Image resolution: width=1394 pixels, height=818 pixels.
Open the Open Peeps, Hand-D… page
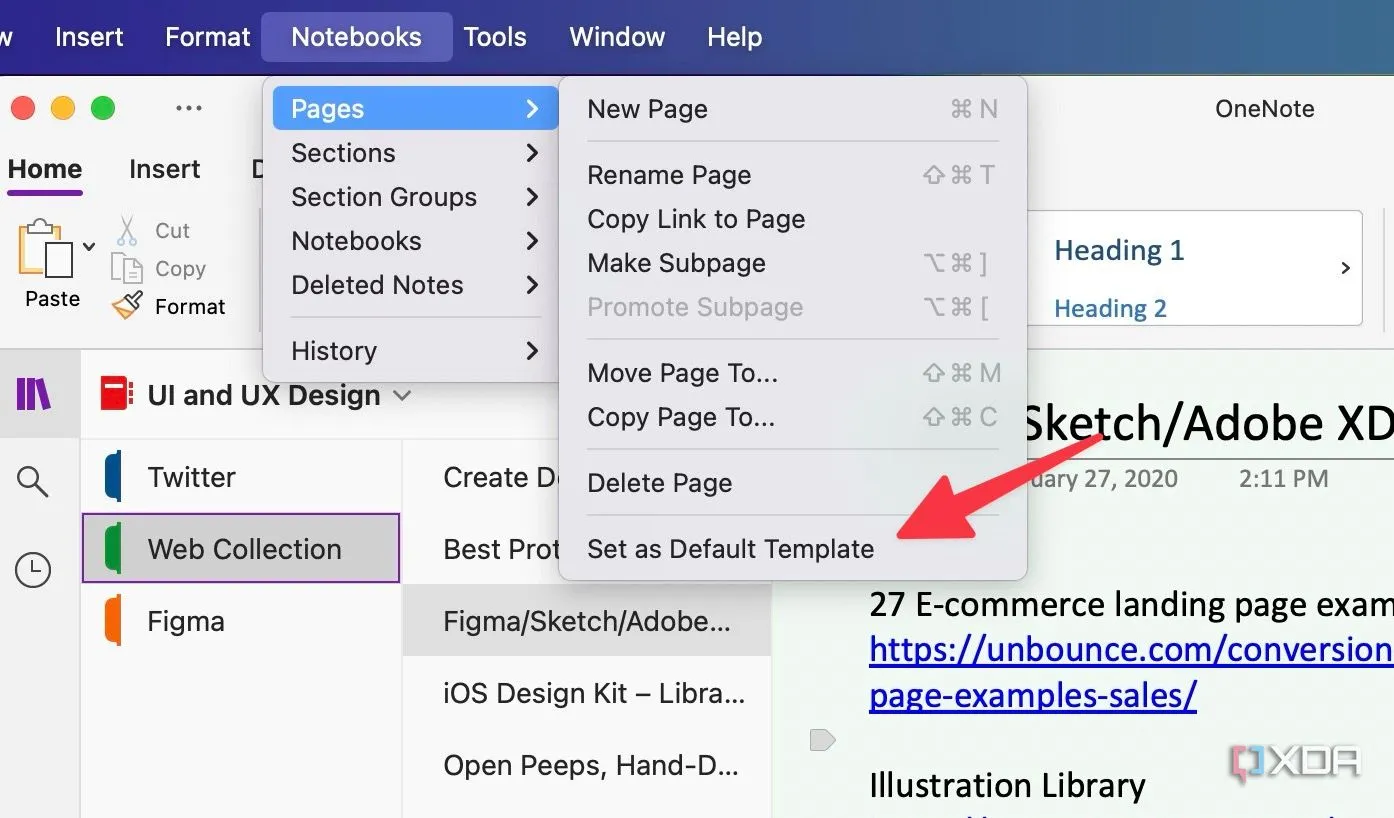pyautogui.click(x=587, y=765)
